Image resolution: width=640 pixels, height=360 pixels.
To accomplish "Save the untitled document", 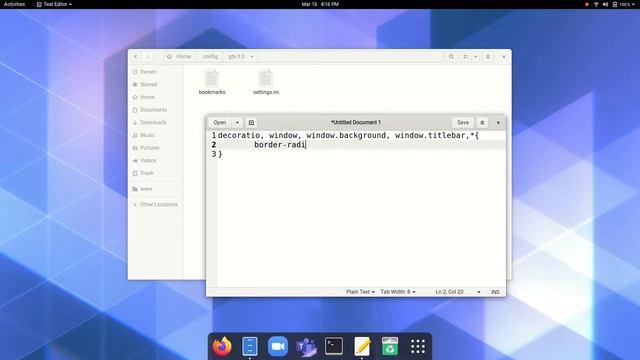I will pos(463,122).
